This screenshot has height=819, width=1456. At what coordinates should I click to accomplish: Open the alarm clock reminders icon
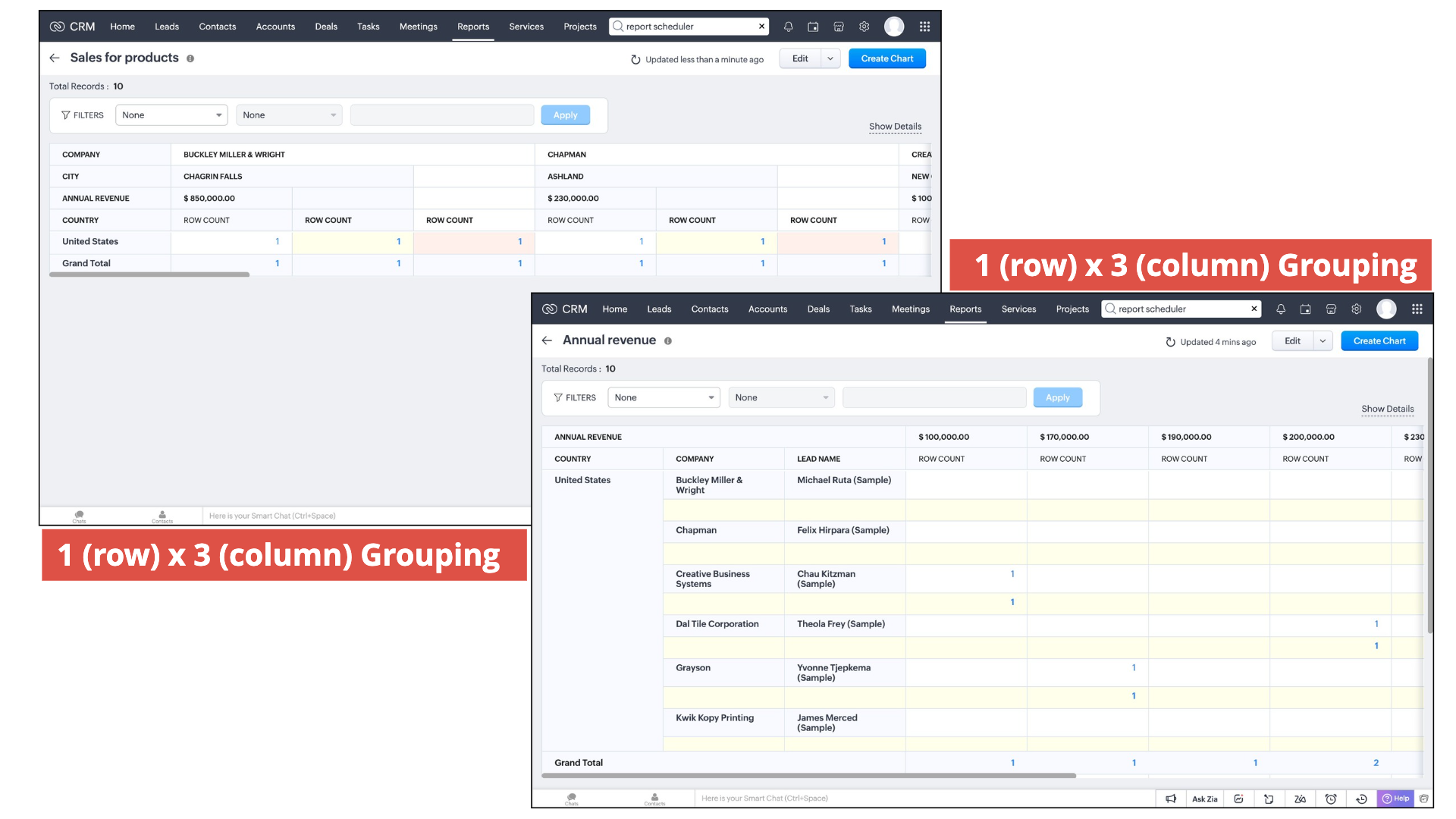1331,799
